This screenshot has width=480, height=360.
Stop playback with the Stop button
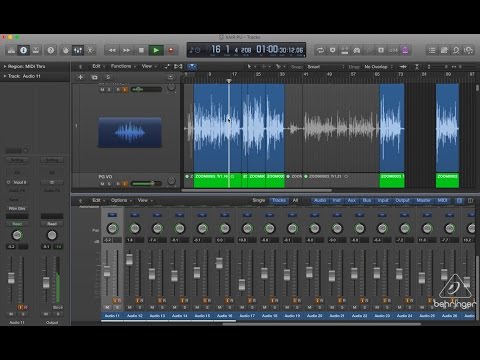[x=141, y=50]
